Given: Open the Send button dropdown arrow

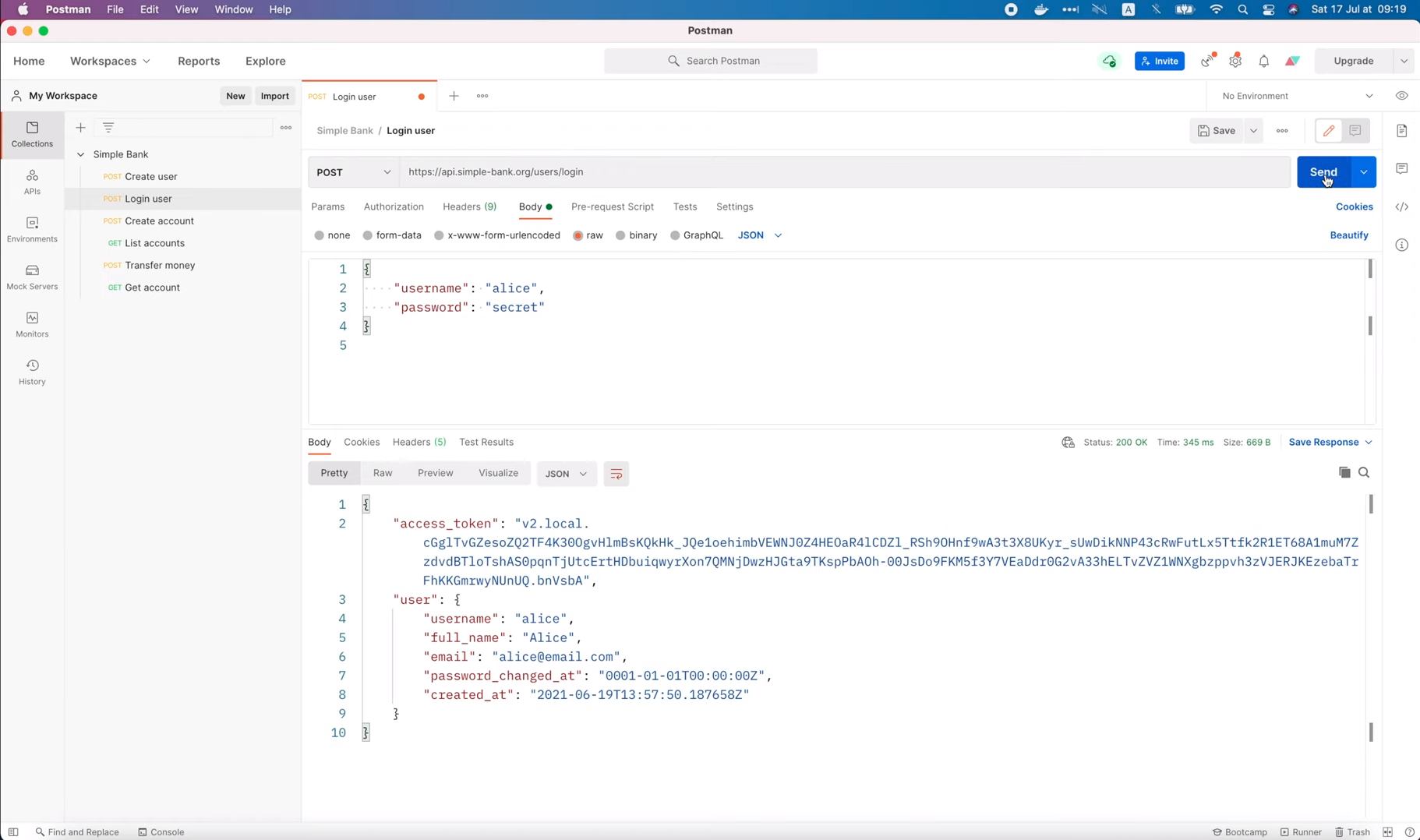Looking at the screenshot, I should pos(1364,172).
